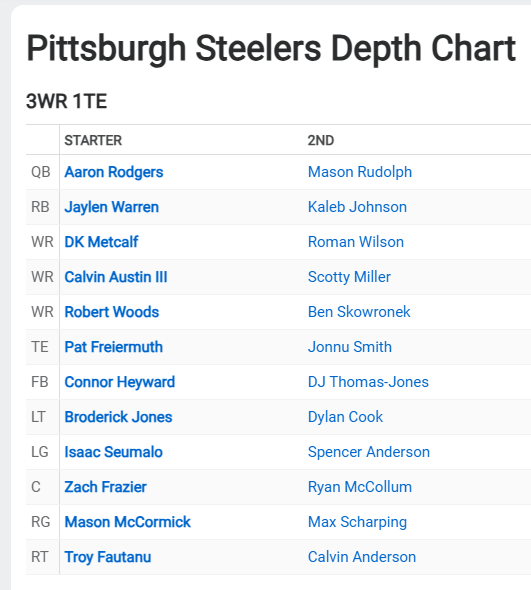531x590 pixels.
Task: Open Calvin Austin III link
Action: [x=116, y=277]
